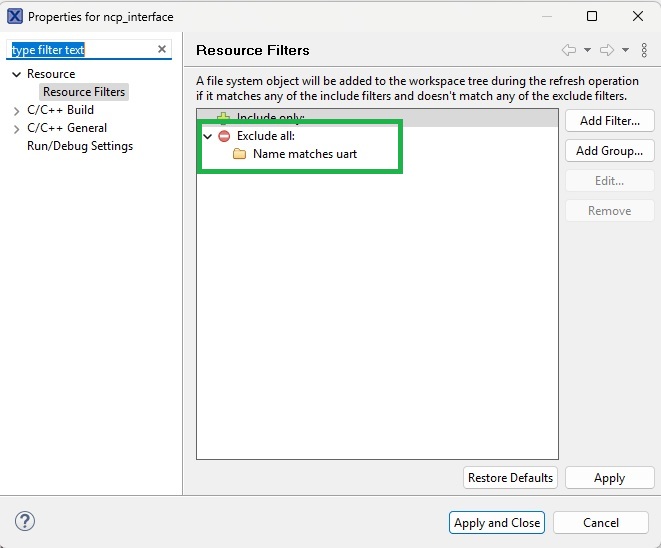Image resolution: width=661 pixels, height=548 pixels.
Task: Collapse the Exclude all filter group
Action: click(208, 136)
